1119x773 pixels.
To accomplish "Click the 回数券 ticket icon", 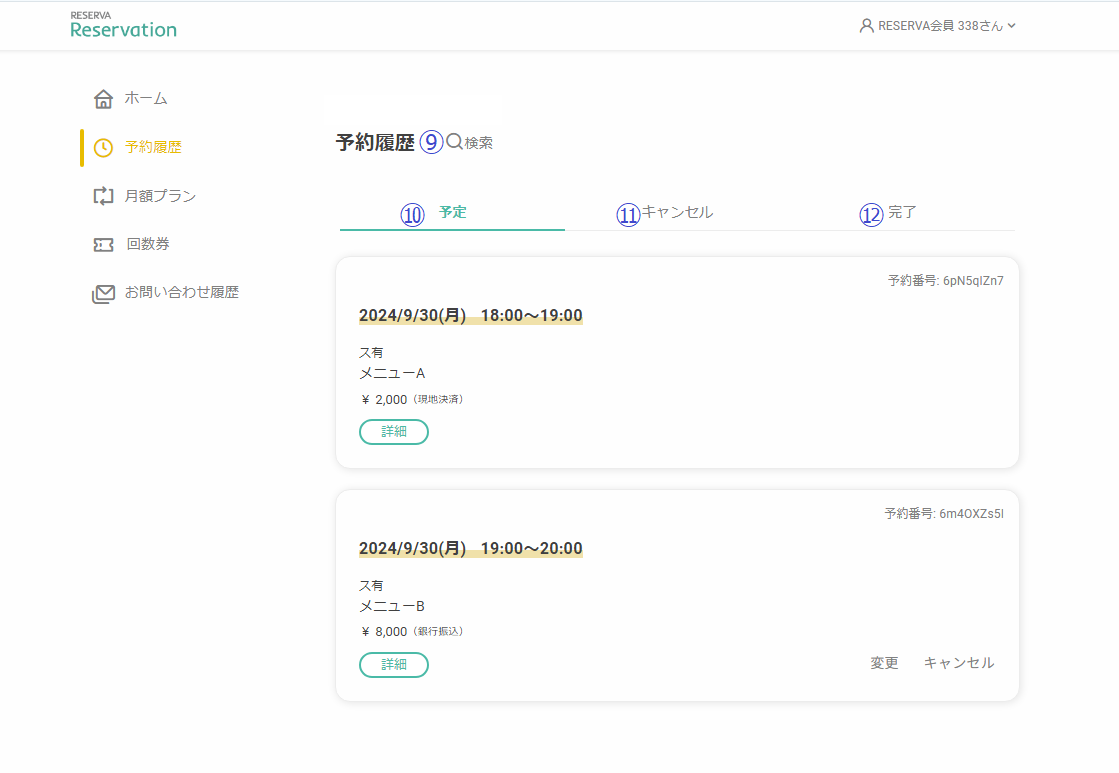I will (103, 245).
